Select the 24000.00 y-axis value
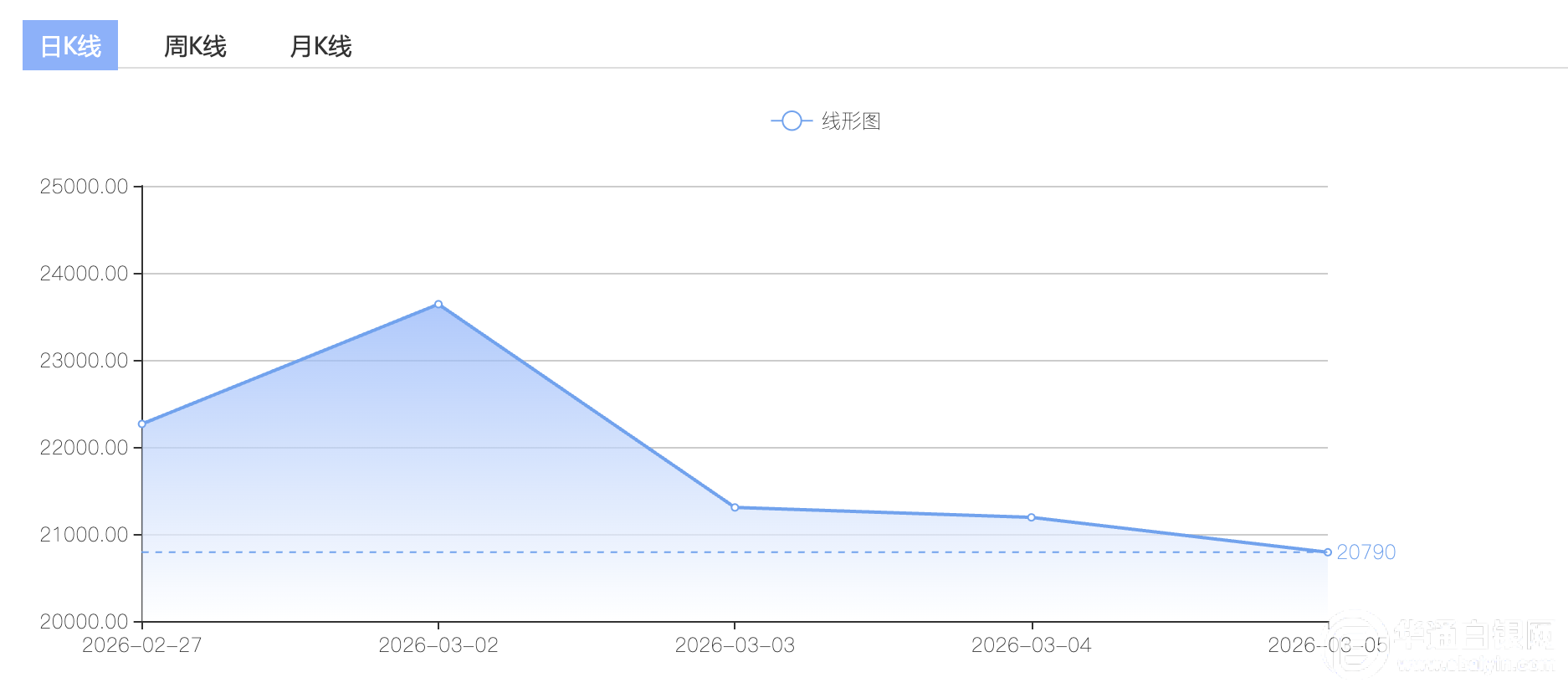1568x693 pixels. coord(84,274)
